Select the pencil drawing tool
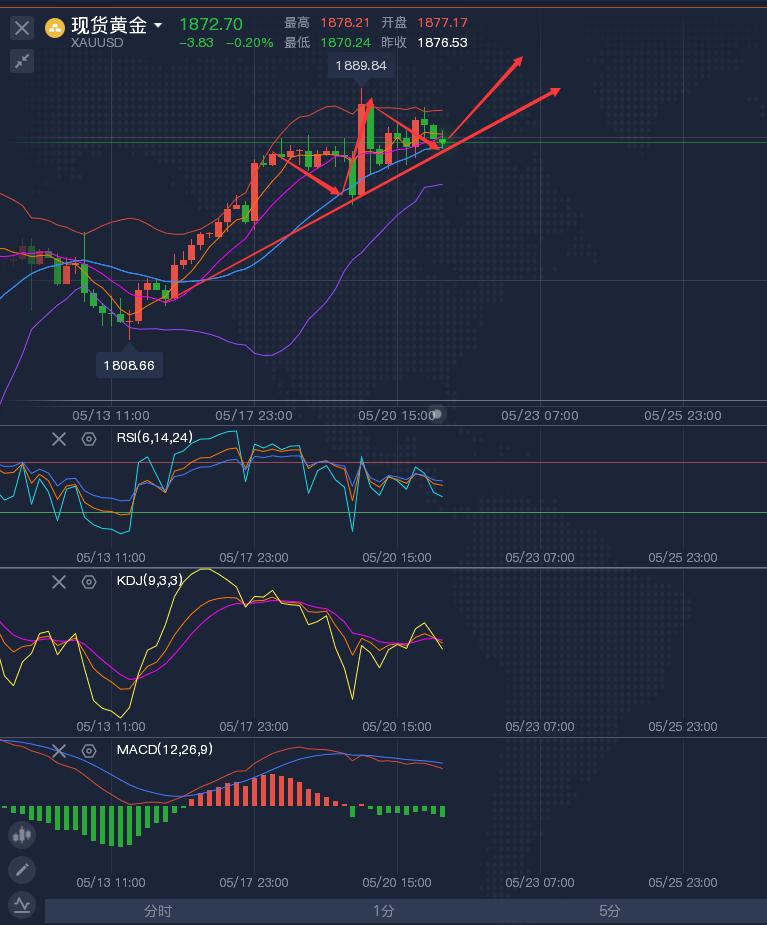The image size is (767, 925). [22, 870]
